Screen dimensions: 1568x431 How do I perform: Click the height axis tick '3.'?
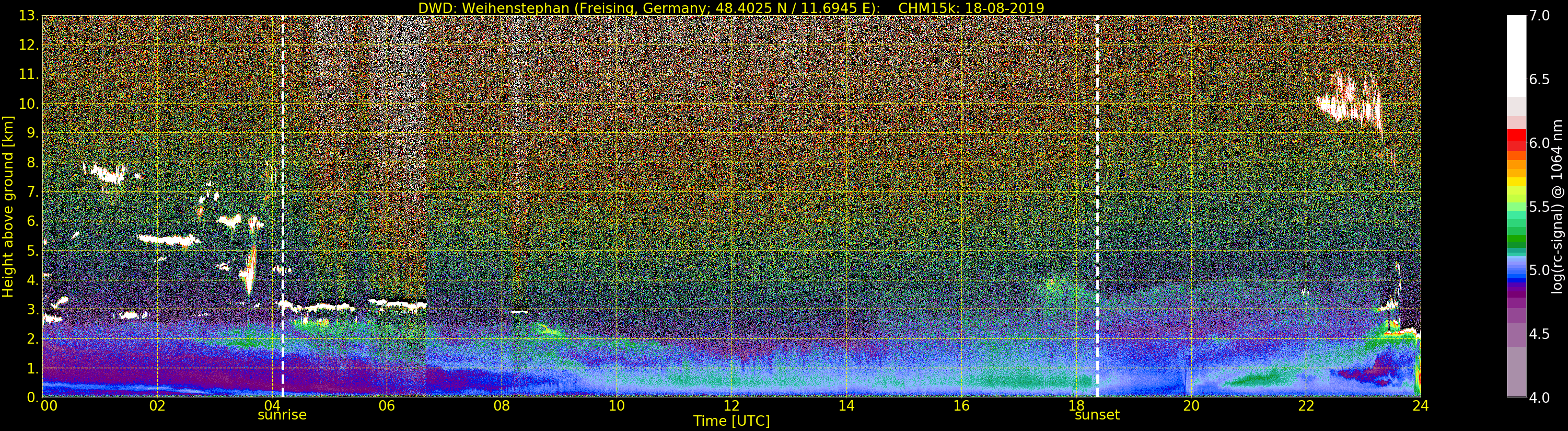pos(32,309)
